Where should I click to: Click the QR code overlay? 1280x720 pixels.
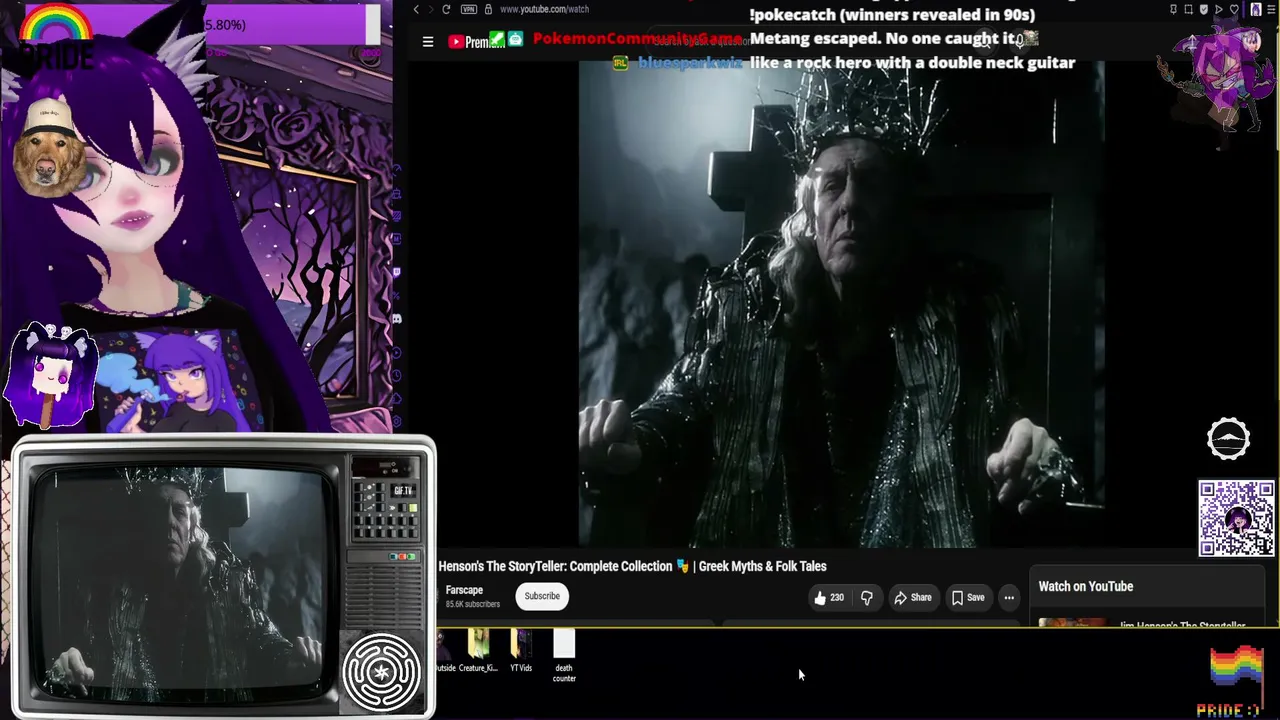pos(1237,518)
